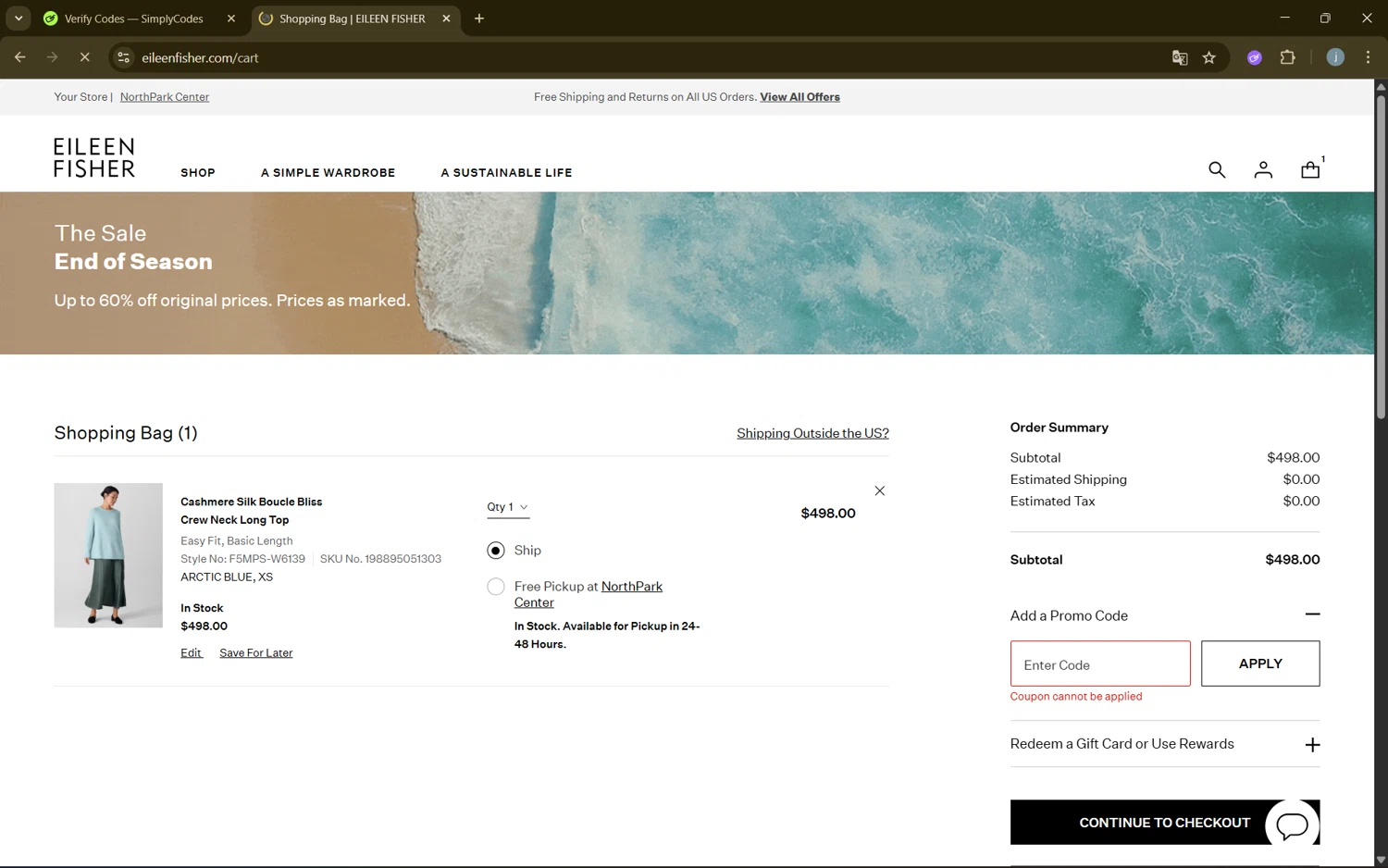Click the 'ARCTIC BLUE, XS' text
Screen dimensions: 1388x868
(x=227, y=577)
